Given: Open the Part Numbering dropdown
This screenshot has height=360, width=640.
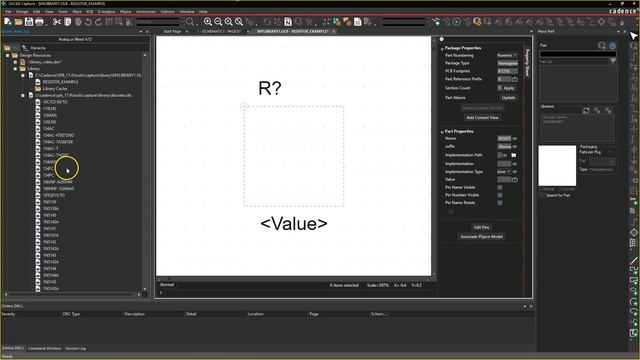Looking at the screenshot, I should pyautogui.click(x=507, y=55).
